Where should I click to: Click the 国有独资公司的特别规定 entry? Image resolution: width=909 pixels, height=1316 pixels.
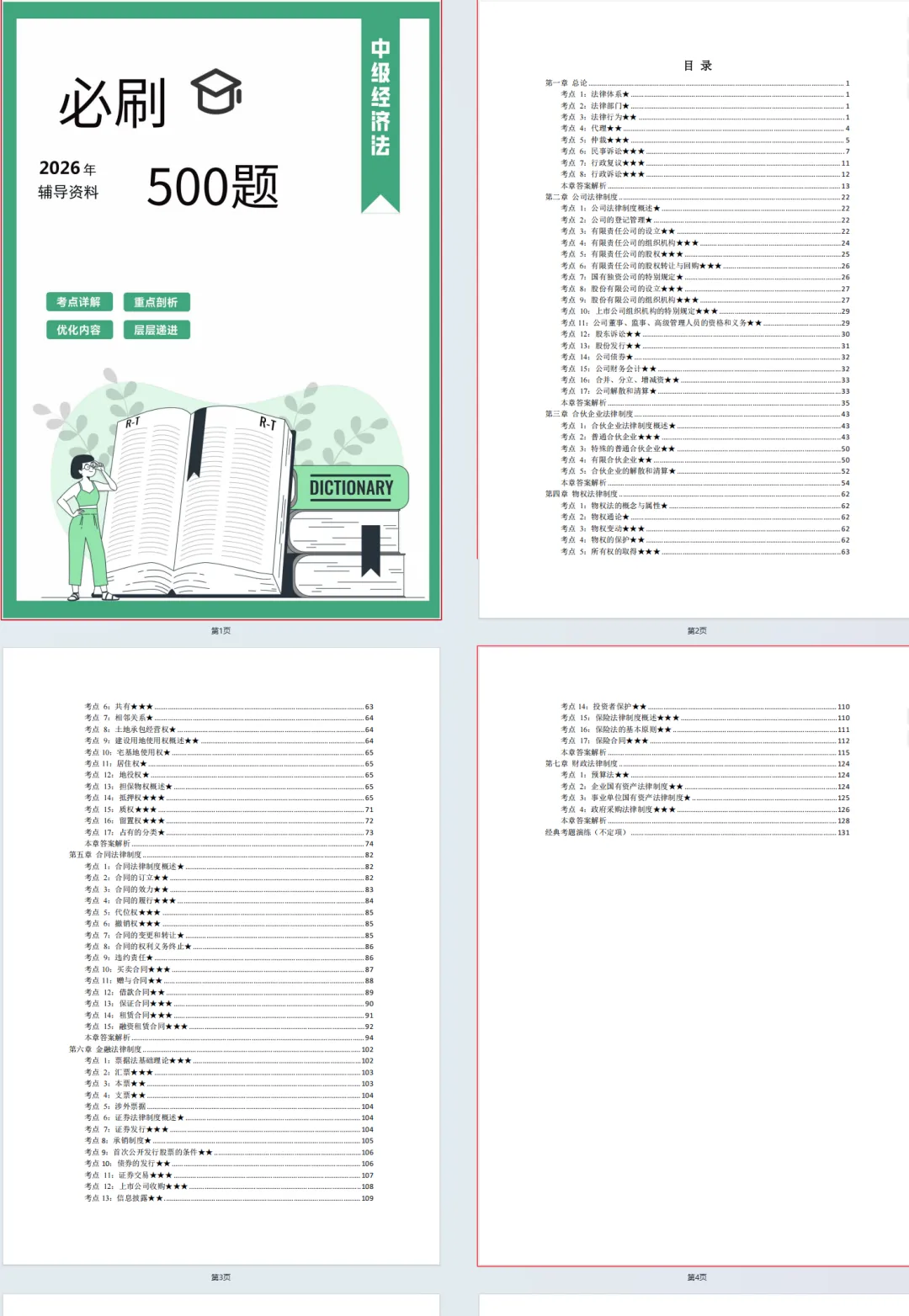pos(705,277)
